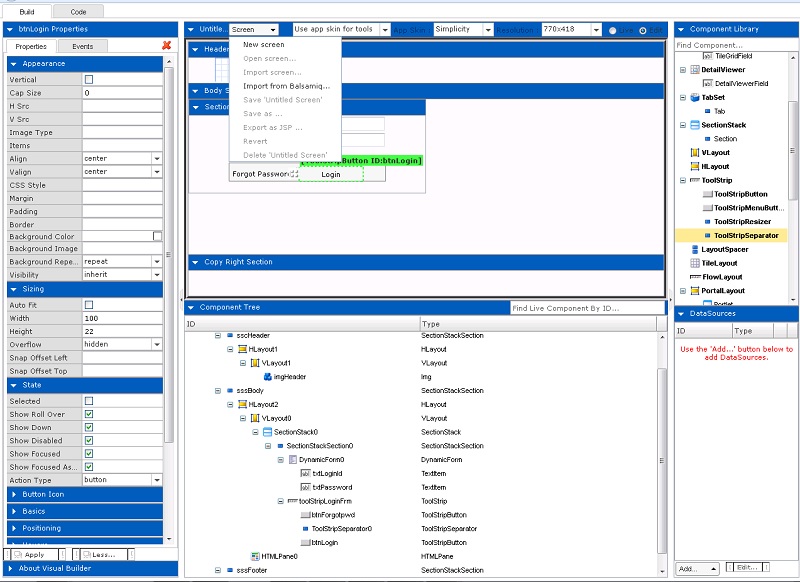Click the HTMLPane0 icon in Component Tree

pos(255,556)
